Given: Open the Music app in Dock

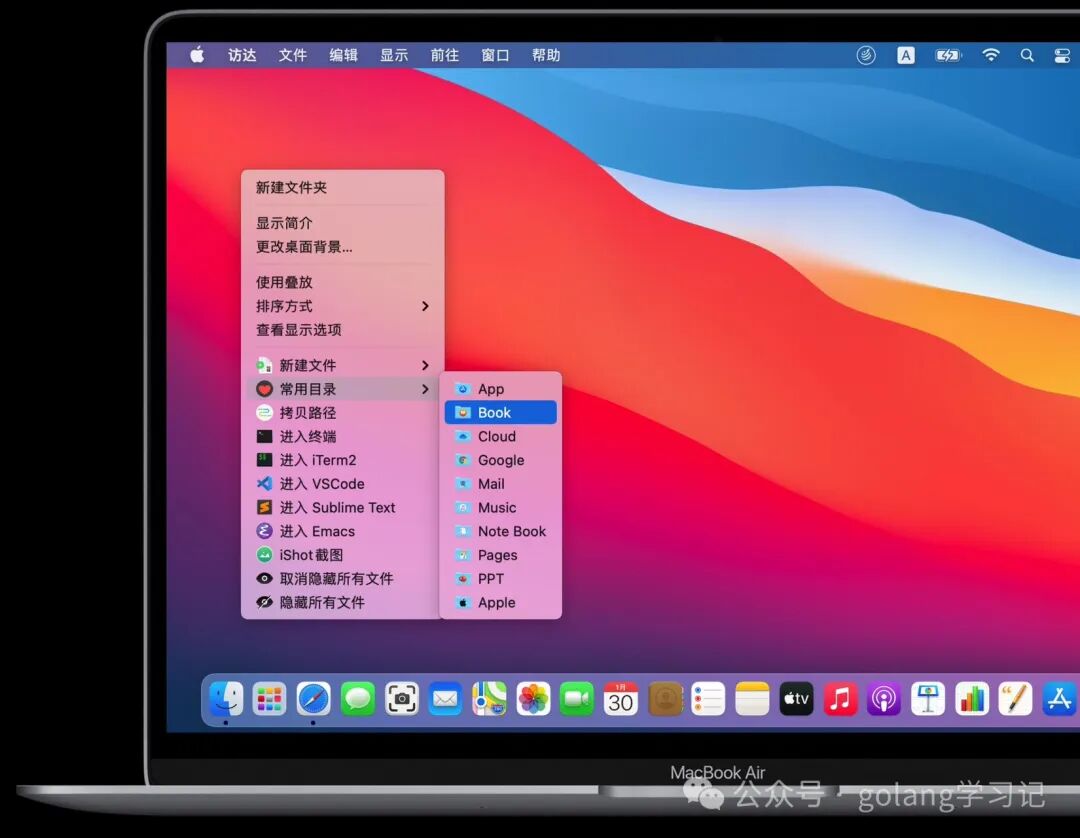Looking at the screenshot, I should [840, 700].
